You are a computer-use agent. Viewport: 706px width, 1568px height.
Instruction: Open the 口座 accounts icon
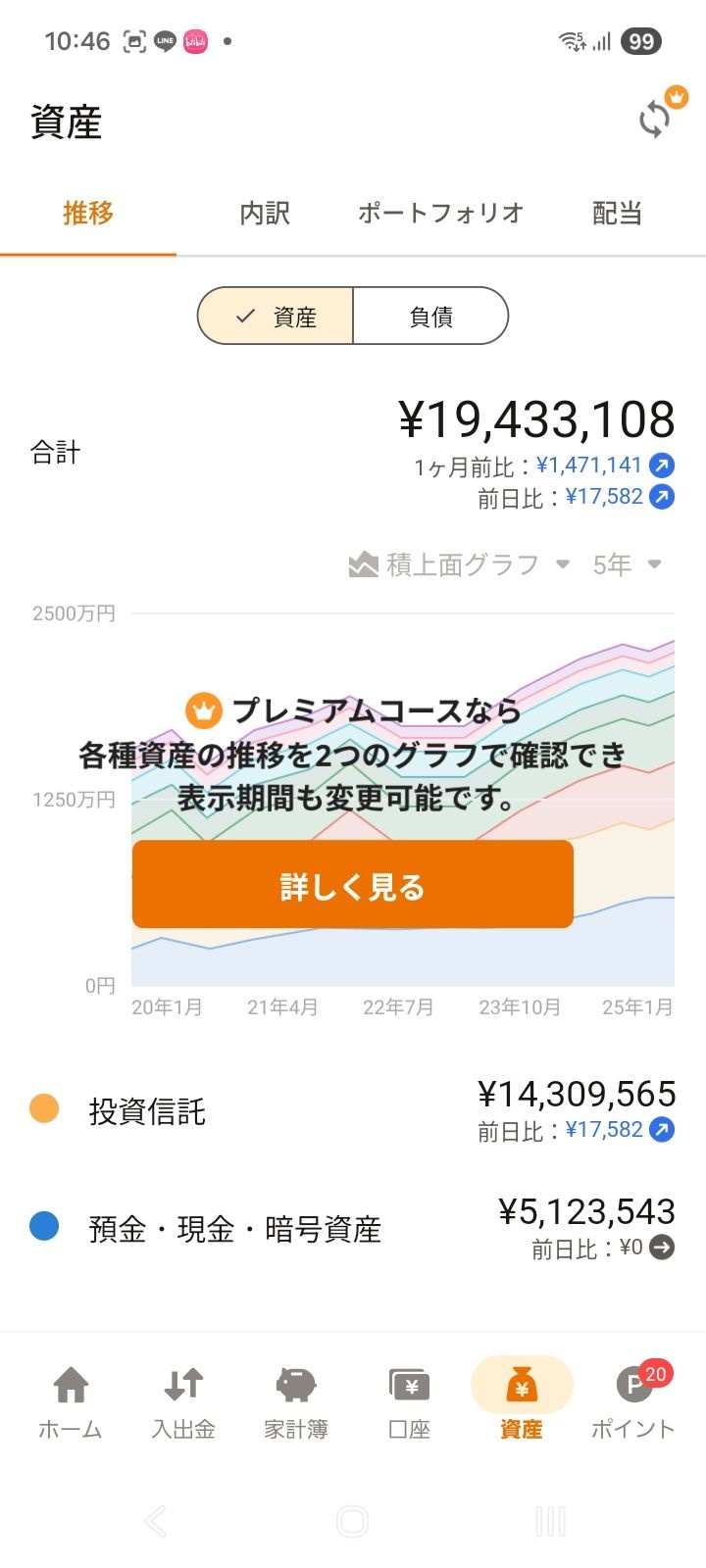click(409, 1385)
